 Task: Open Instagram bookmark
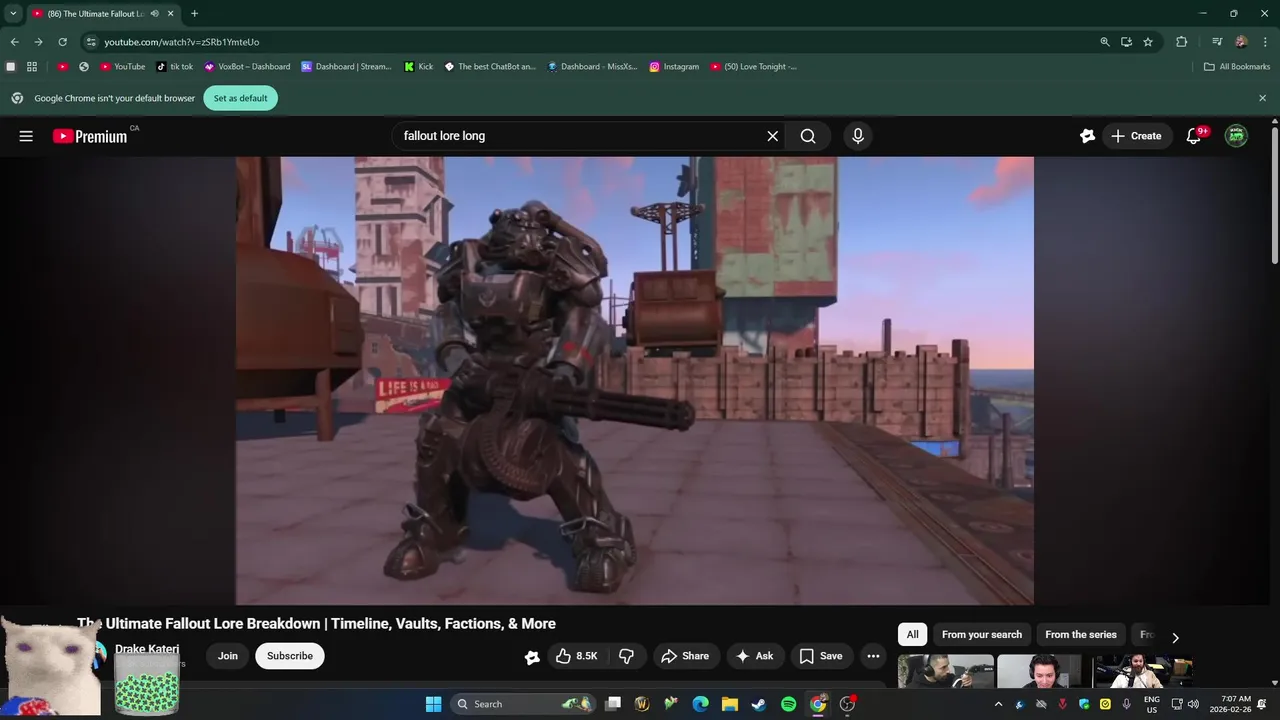[x=674, y=67]
